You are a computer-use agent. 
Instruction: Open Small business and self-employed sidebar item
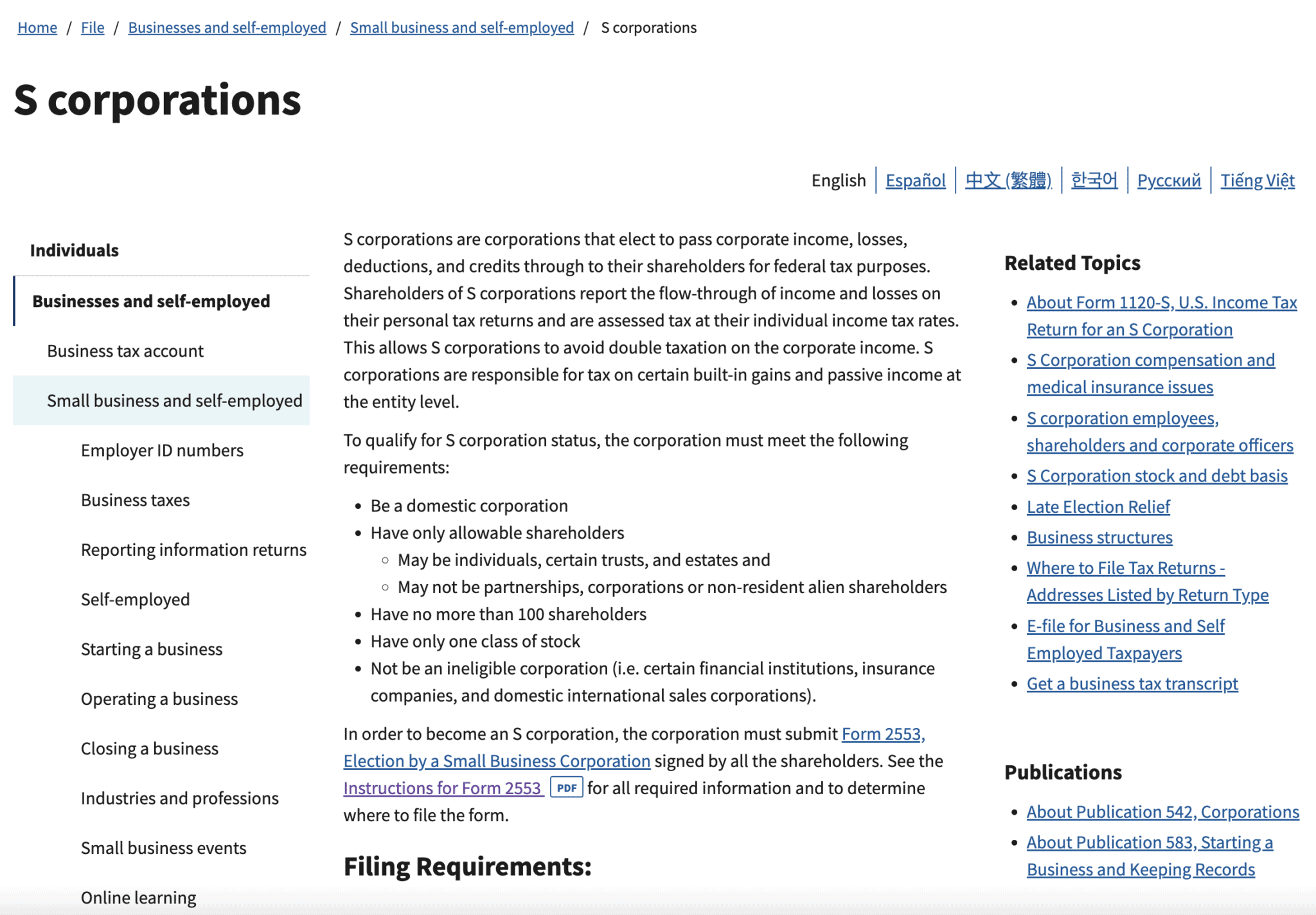(x=161, y=400)
